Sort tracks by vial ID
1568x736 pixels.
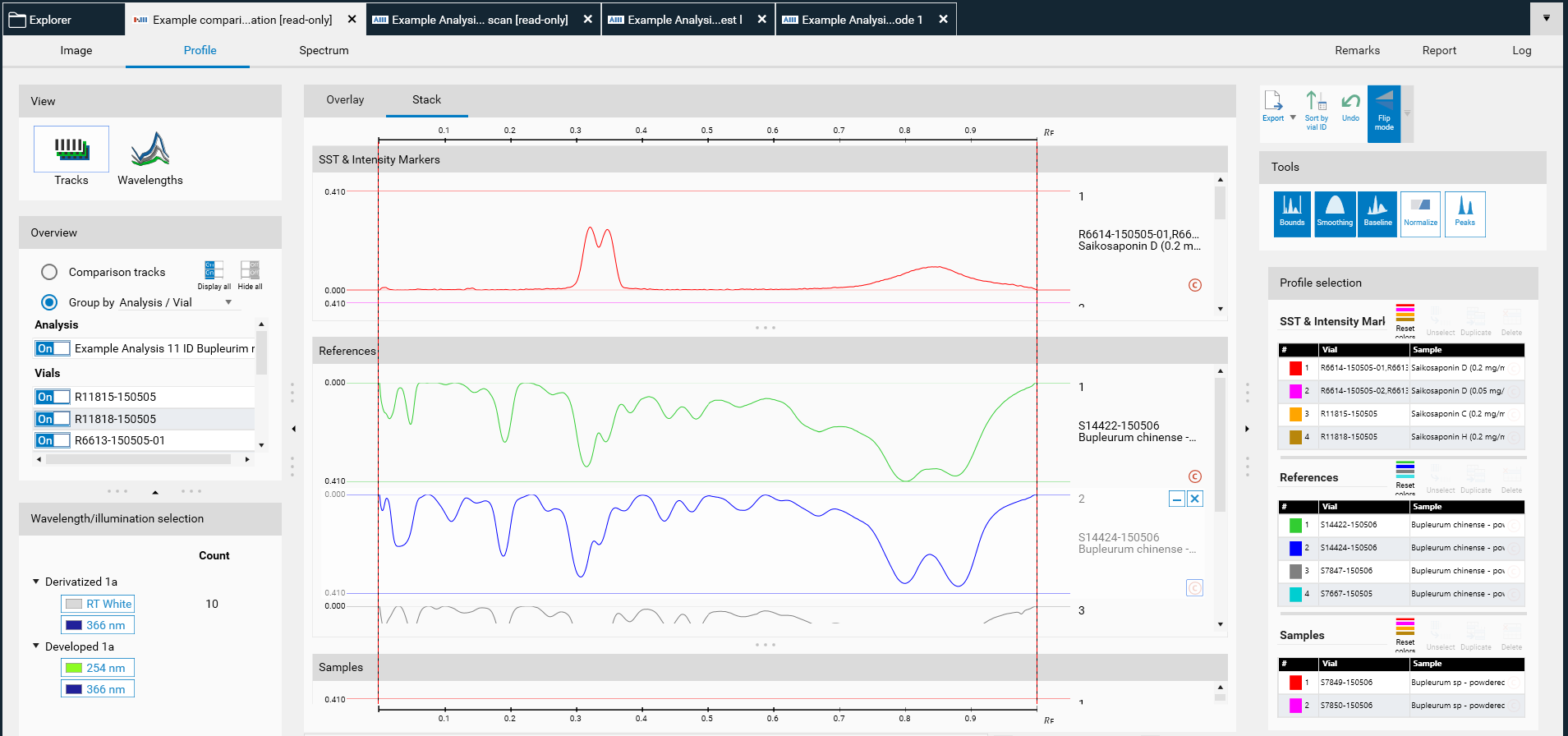(x=1316, y=110)
